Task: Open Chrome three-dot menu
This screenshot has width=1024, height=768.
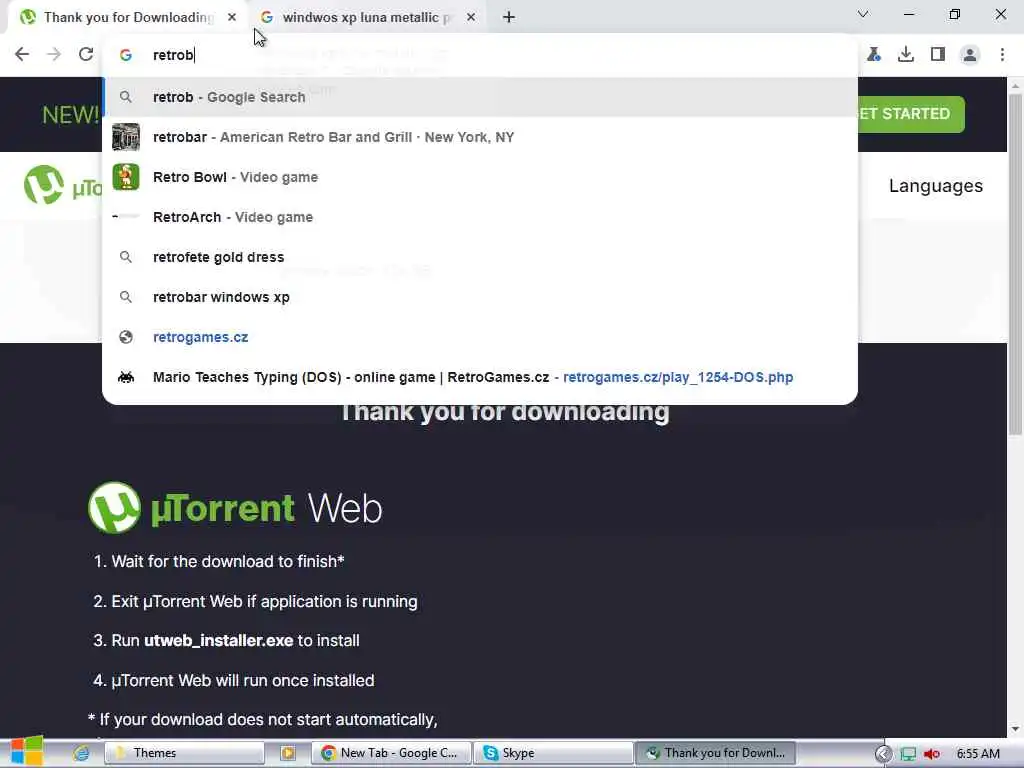Action: tap(1002, 54)
